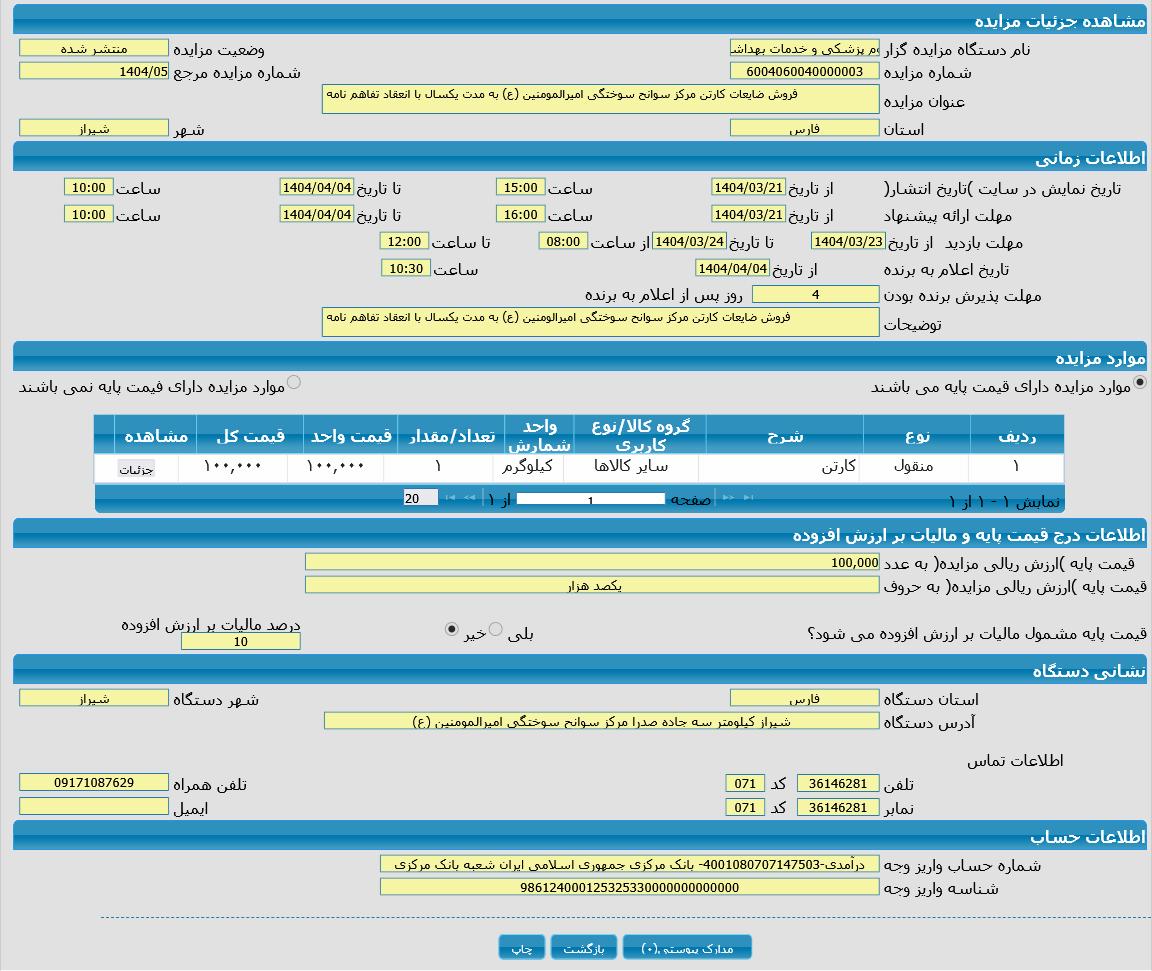This screenshot has width=1152, height=971.
Task: Click the ایمیل email input field
Action: point(93,806)
